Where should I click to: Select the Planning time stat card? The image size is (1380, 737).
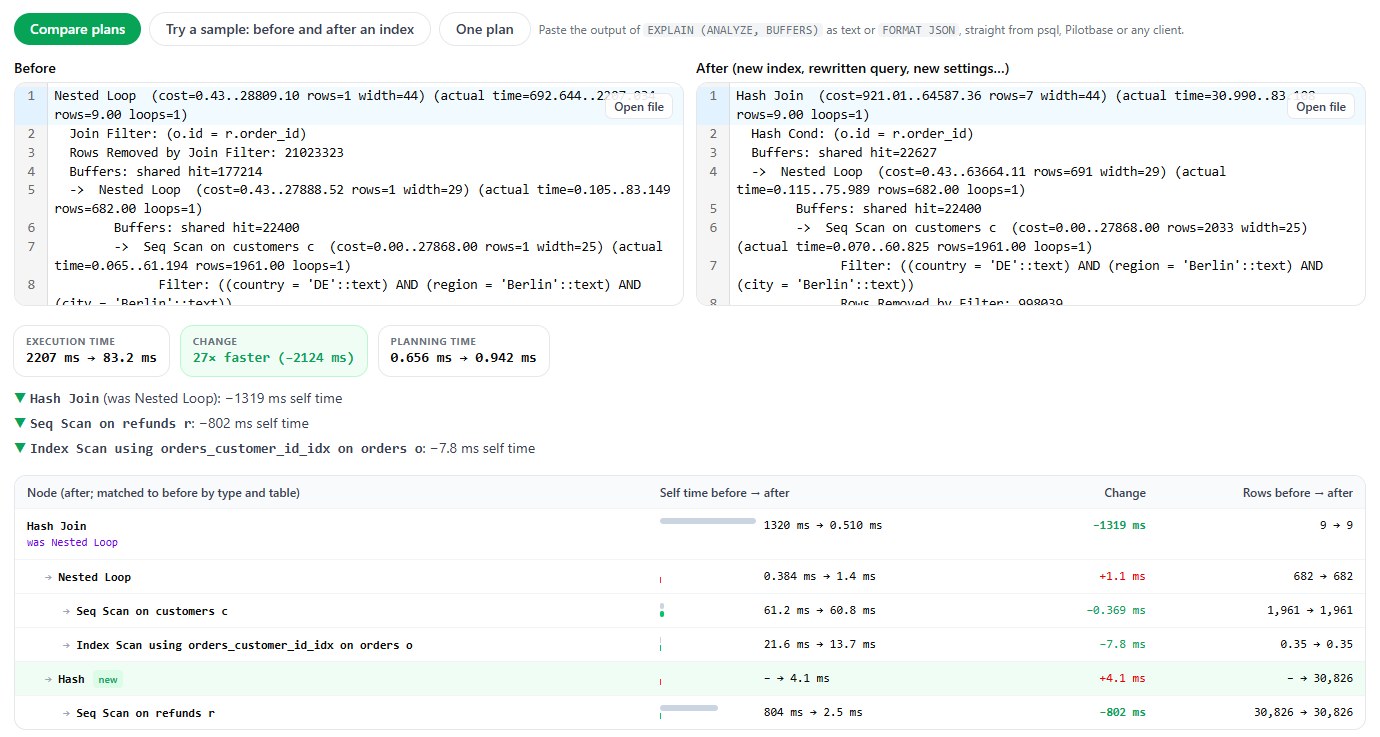(463, 351)
